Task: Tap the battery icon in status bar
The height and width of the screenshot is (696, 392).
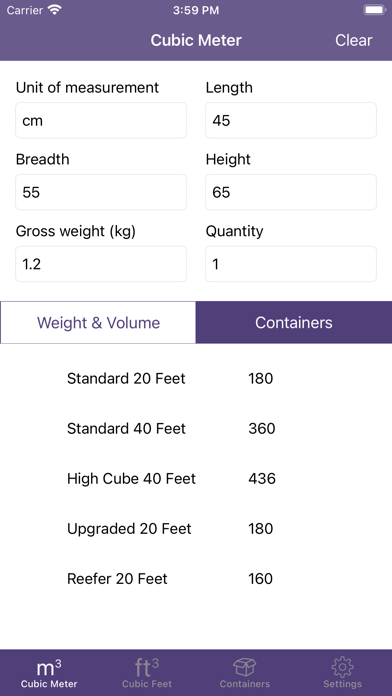Action: coord(374,10)
